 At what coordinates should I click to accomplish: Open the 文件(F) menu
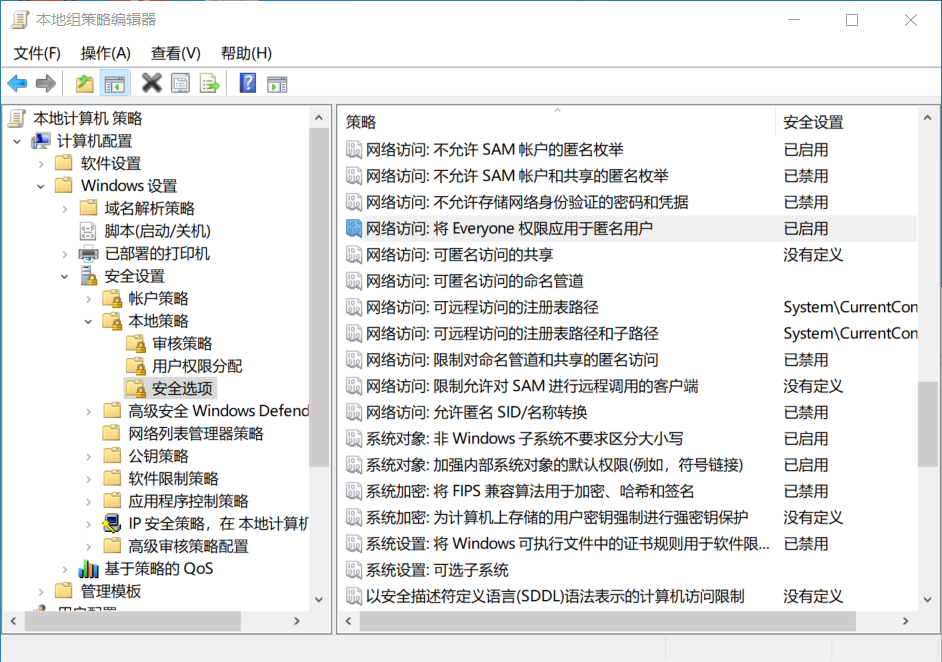coord(36,53)
